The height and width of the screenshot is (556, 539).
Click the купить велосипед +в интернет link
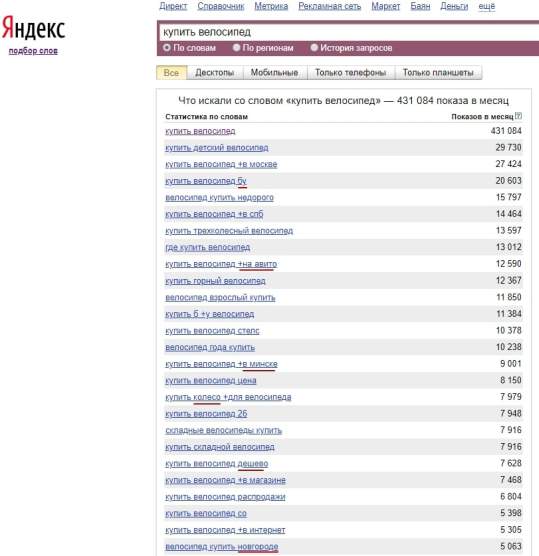(x=226, y=530)
